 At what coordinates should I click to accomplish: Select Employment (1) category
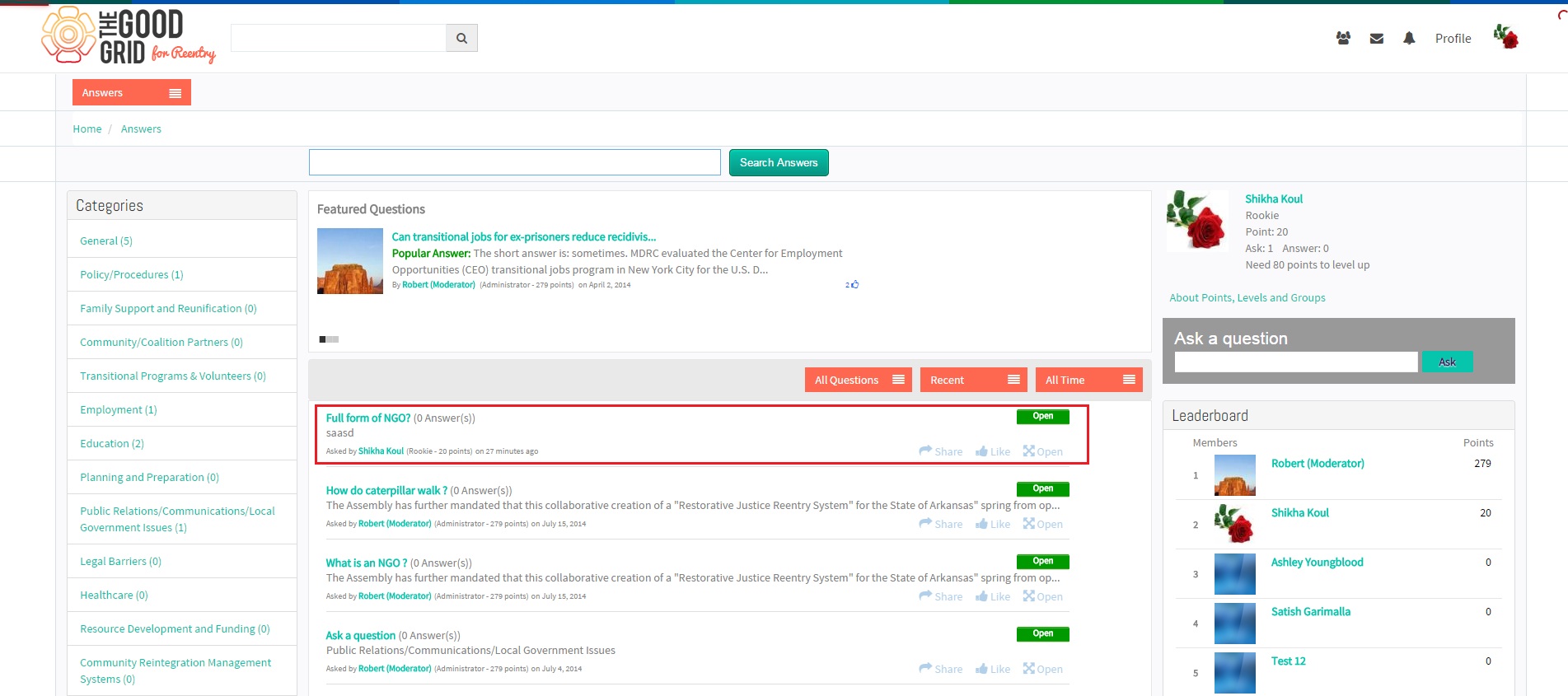pos(119,410)
